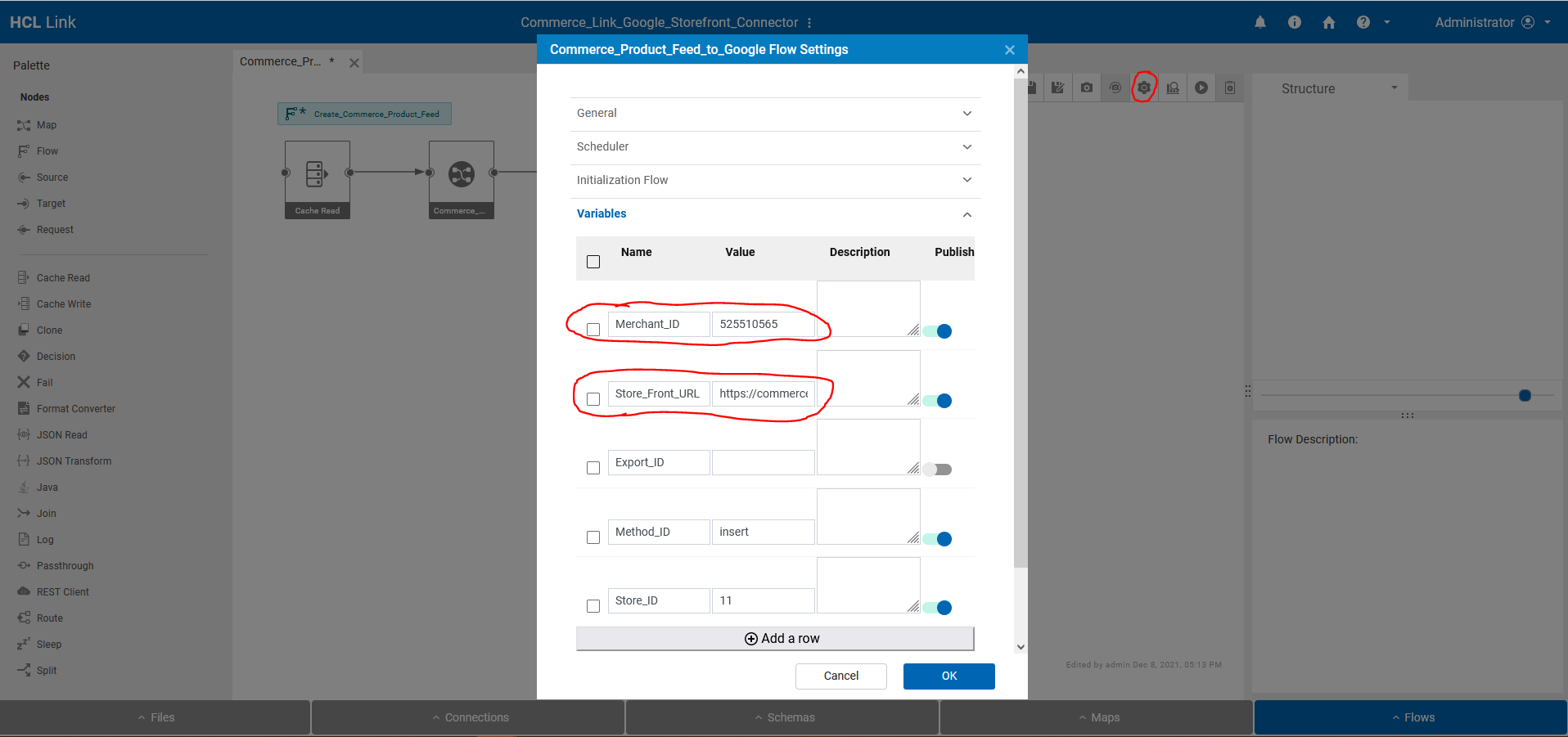
Task: Pick the Cache Write node in palette
Action: pyautogui.click(x=54, y=304)
